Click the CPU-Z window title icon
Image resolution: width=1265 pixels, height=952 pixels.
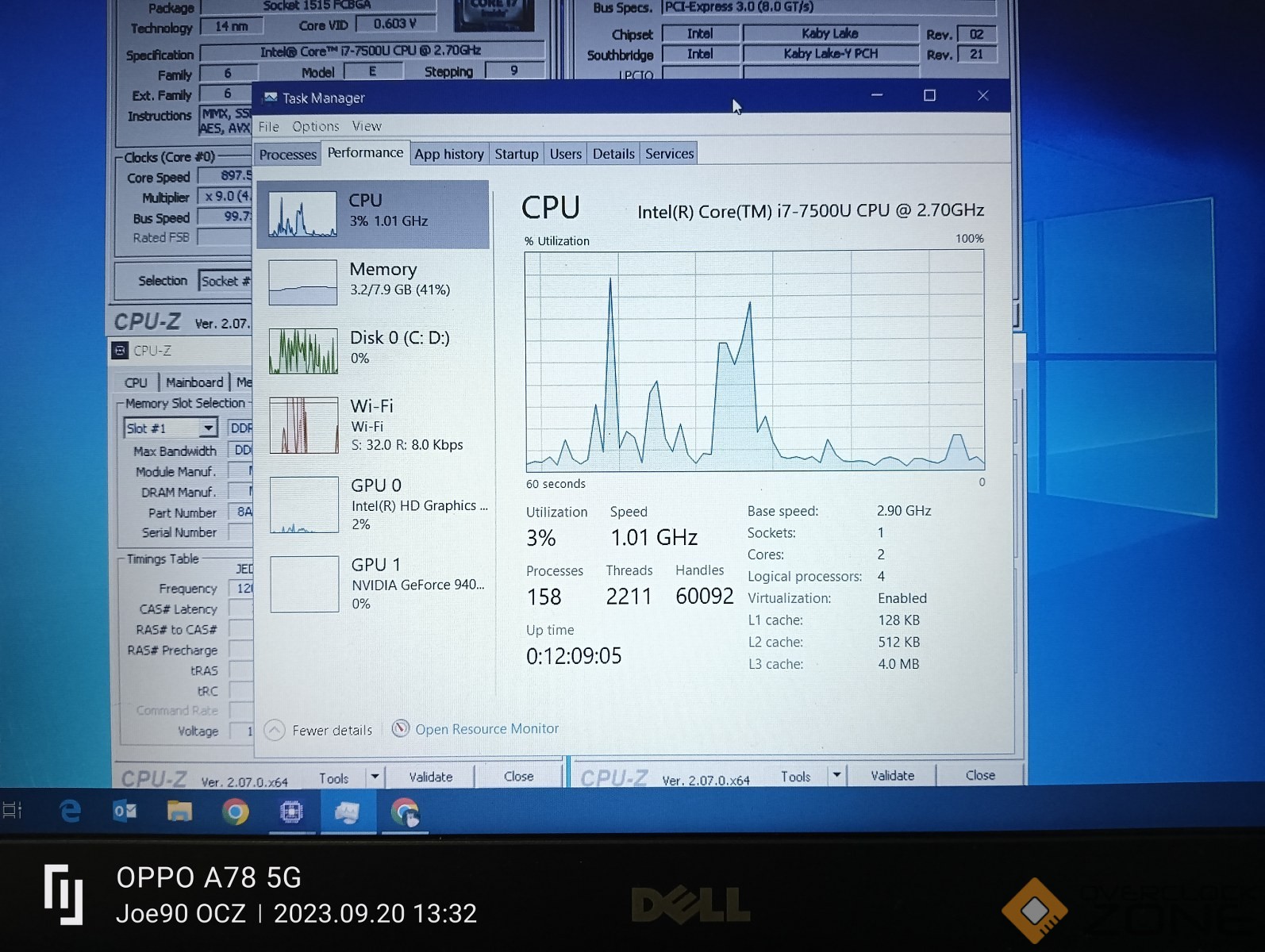click(121, 351)
